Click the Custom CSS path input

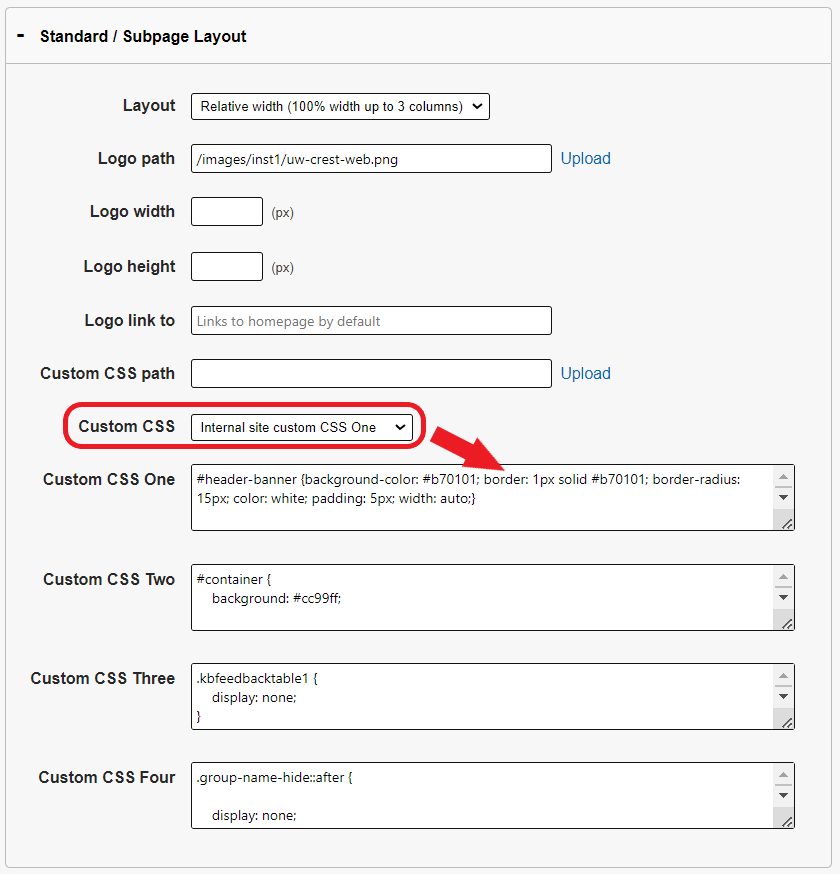click(371, 373)
